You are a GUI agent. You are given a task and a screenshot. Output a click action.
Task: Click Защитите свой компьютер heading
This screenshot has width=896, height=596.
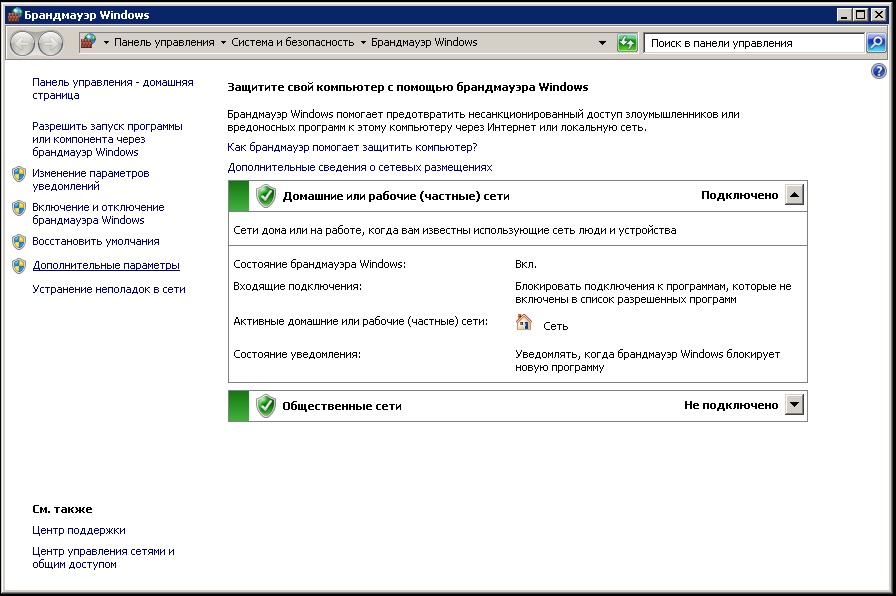click(407, 87)
